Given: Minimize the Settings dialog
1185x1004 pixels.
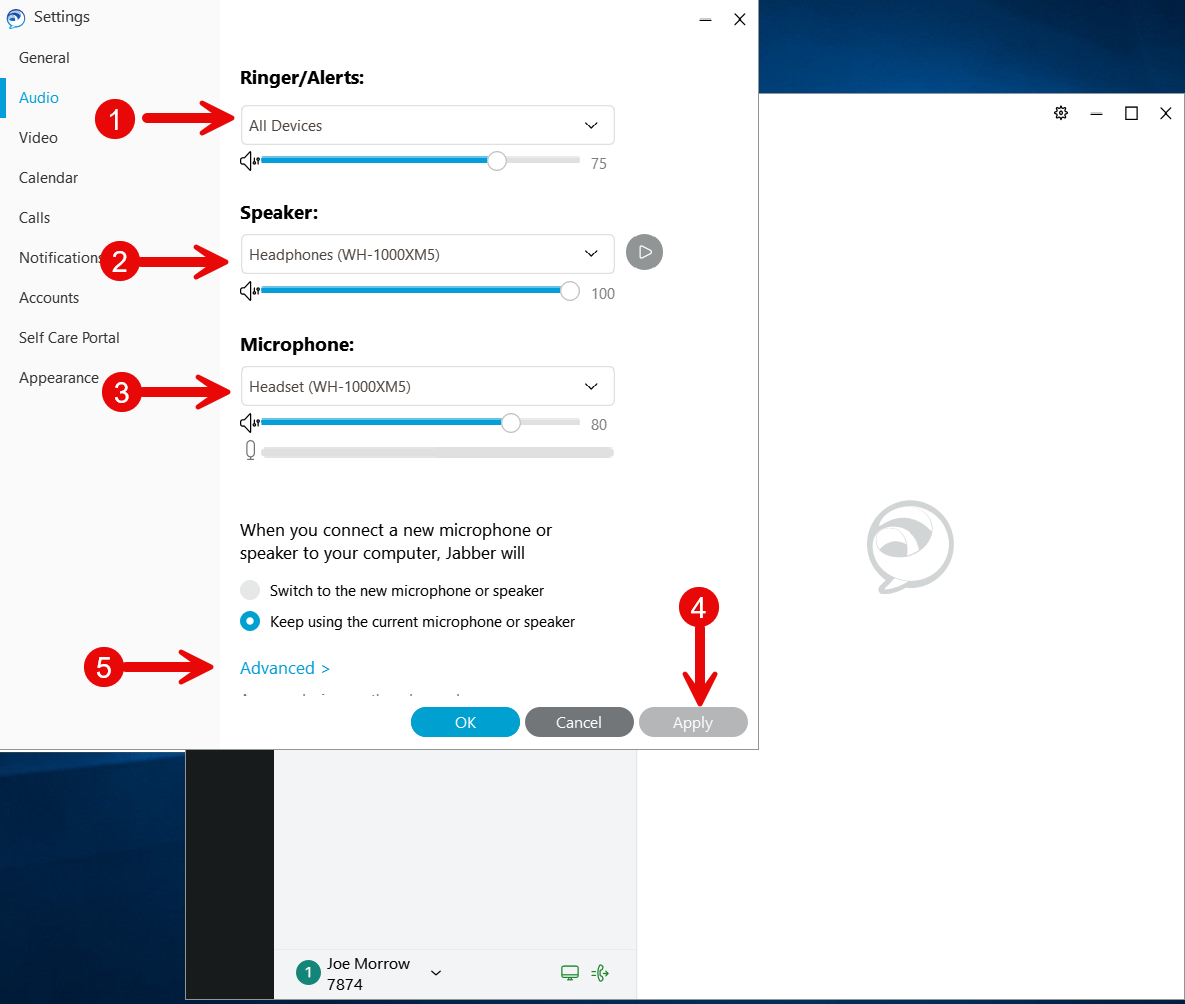Looking at the screenshot, I should point(705,20).
